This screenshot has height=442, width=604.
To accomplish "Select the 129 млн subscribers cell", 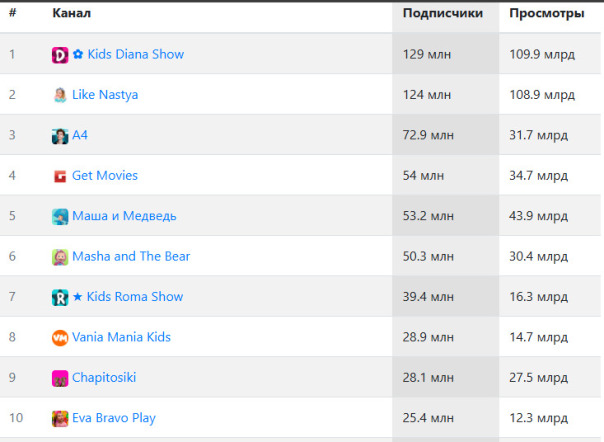I will point(446,54).
